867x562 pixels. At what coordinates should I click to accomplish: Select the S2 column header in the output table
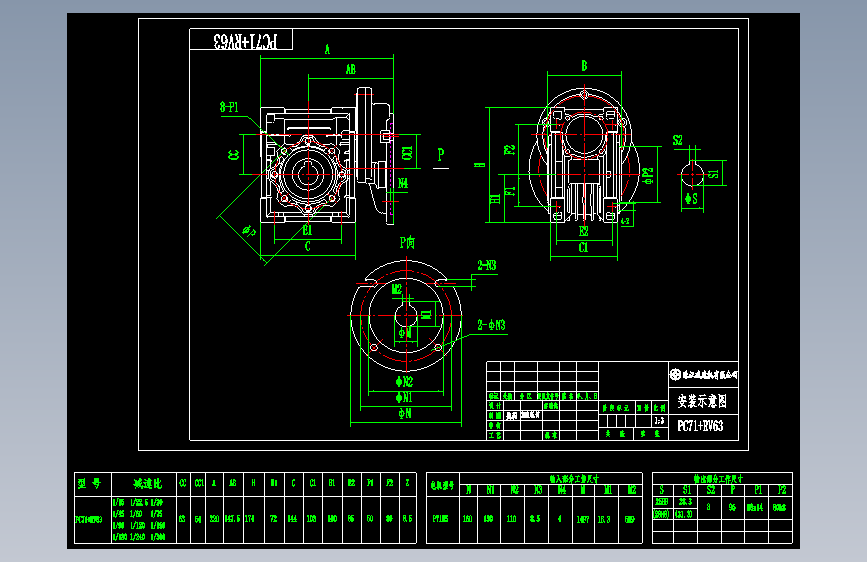coord(711,490)
